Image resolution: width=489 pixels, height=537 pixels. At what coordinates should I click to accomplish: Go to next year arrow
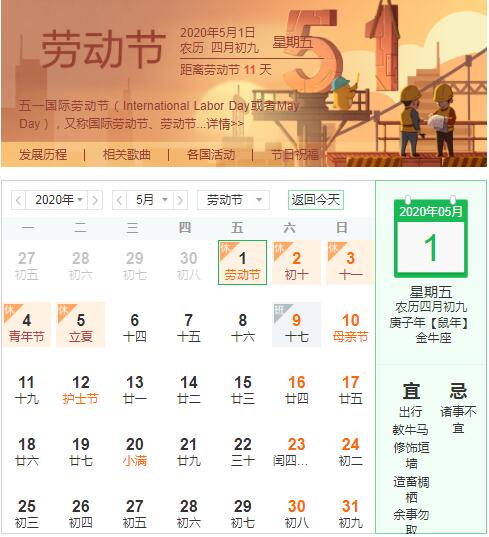pyautogui.click(x=95, y=200)
